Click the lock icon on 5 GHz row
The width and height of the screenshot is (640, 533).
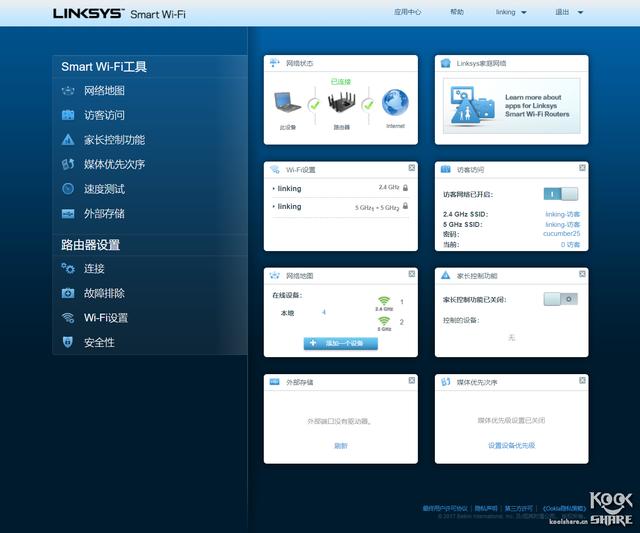(405, 206)
